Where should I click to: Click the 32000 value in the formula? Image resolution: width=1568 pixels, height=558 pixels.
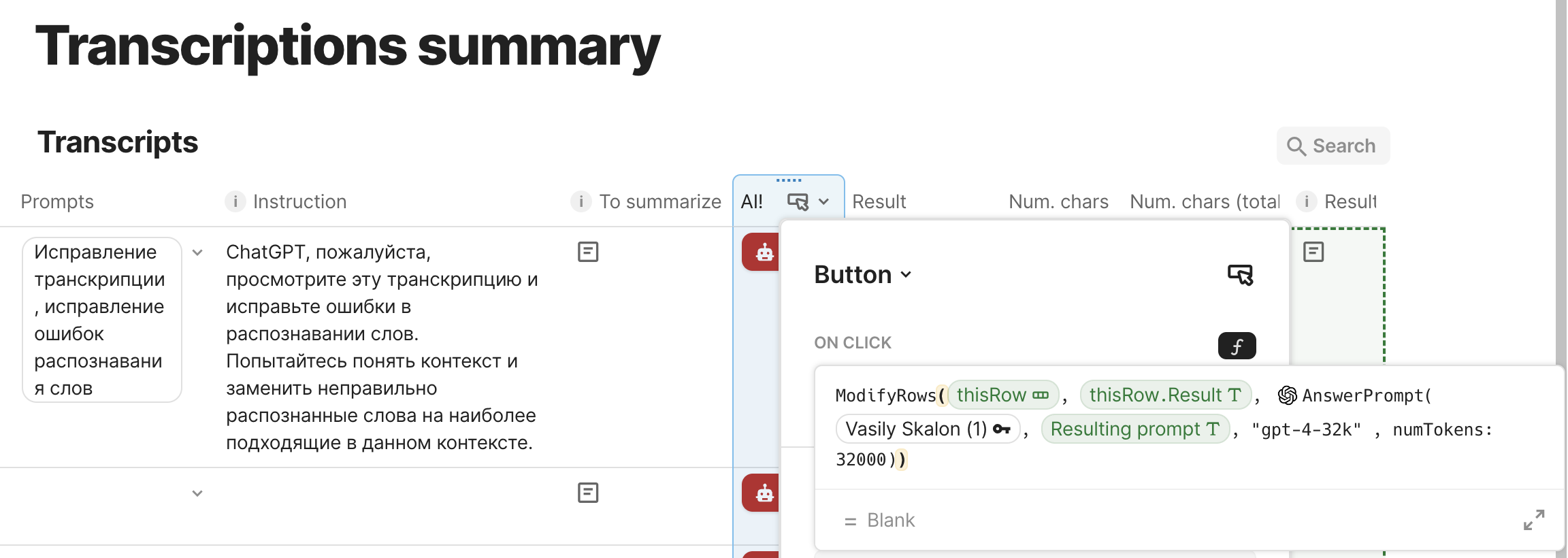(861, 460)
